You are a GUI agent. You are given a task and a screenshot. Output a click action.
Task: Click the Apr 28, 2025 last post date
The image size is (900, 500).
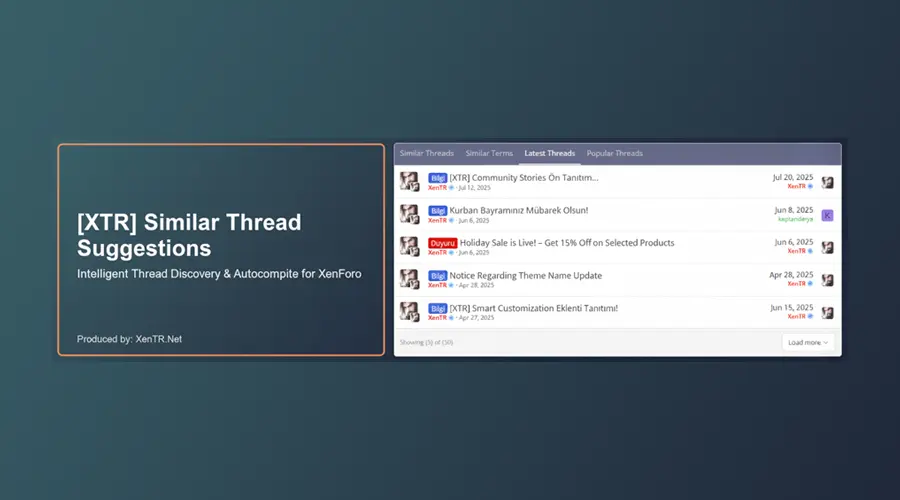point(790,275)
